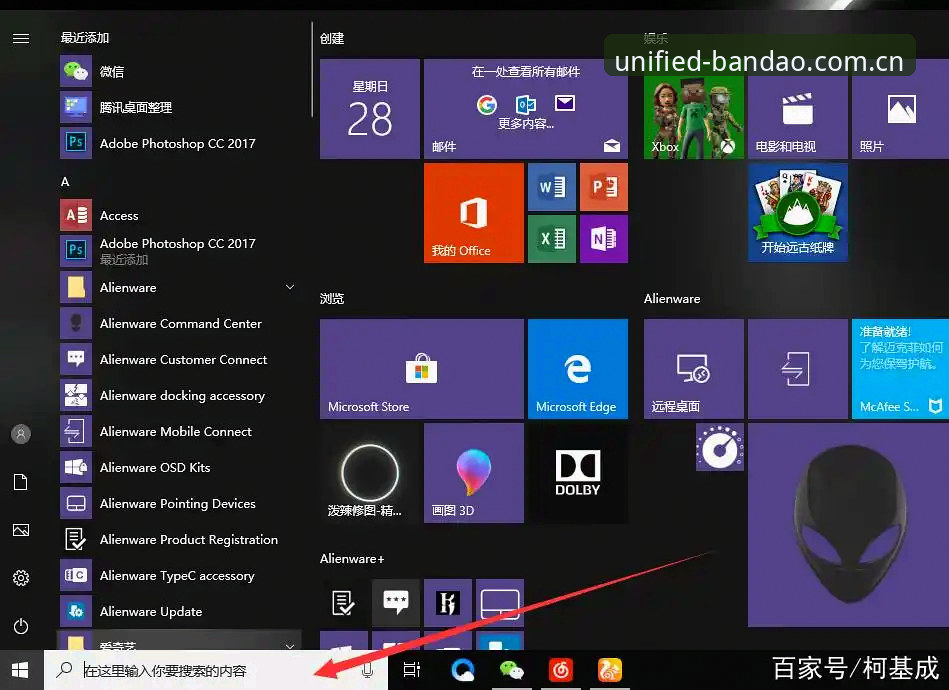Launch the Word tile

coord(552,187)
